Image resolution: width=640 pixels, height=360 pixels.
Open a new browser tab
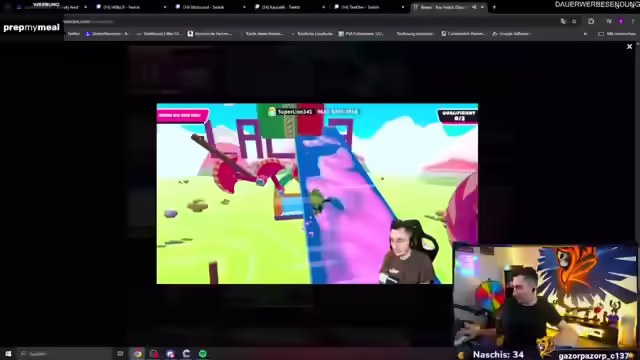point(494,7)
